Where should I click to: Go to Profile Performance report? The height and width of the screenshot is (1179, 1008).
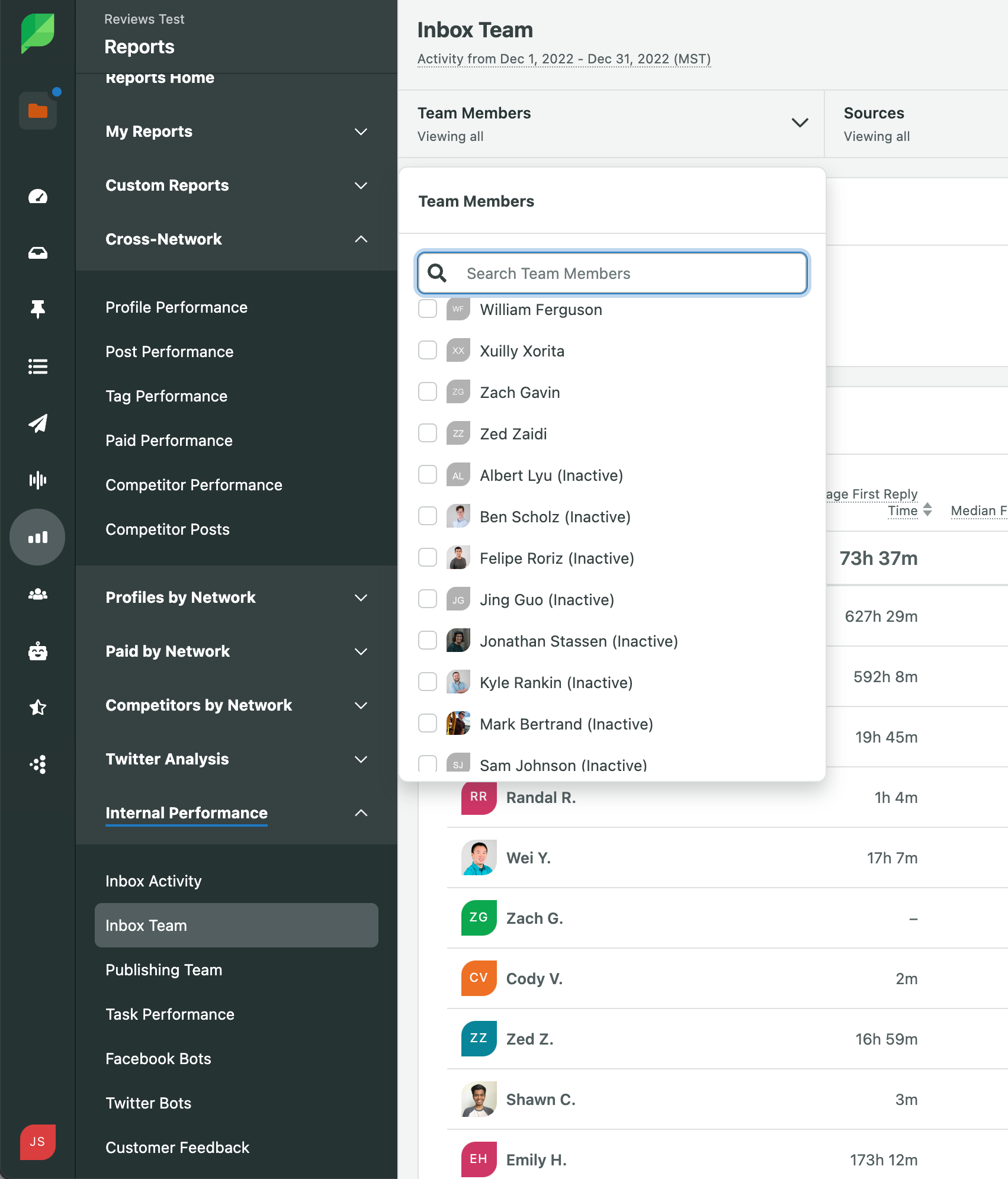coord(176,307)
